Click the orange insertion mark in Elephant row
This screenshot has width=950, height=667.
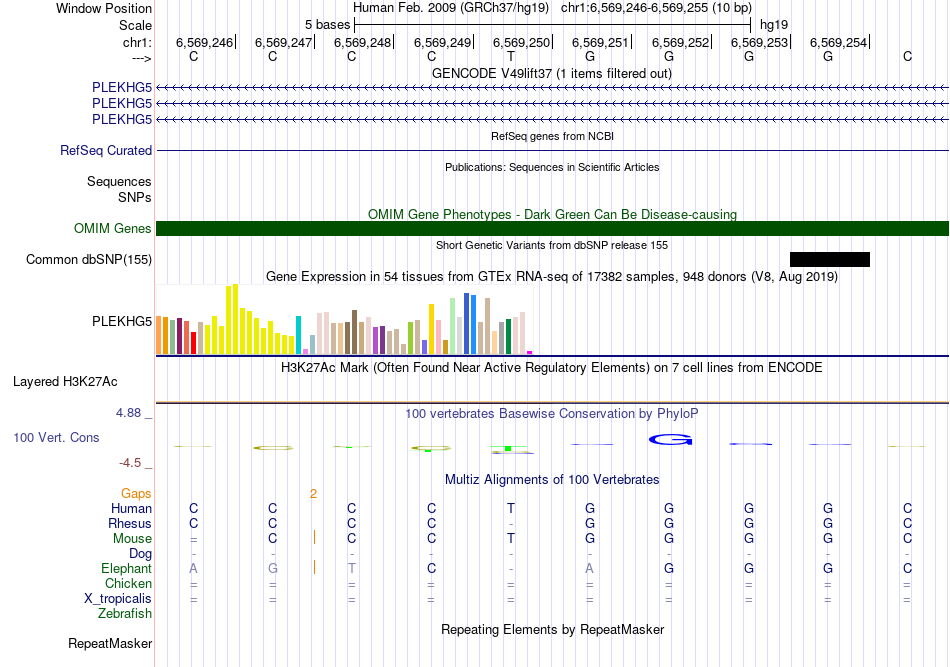314,567
